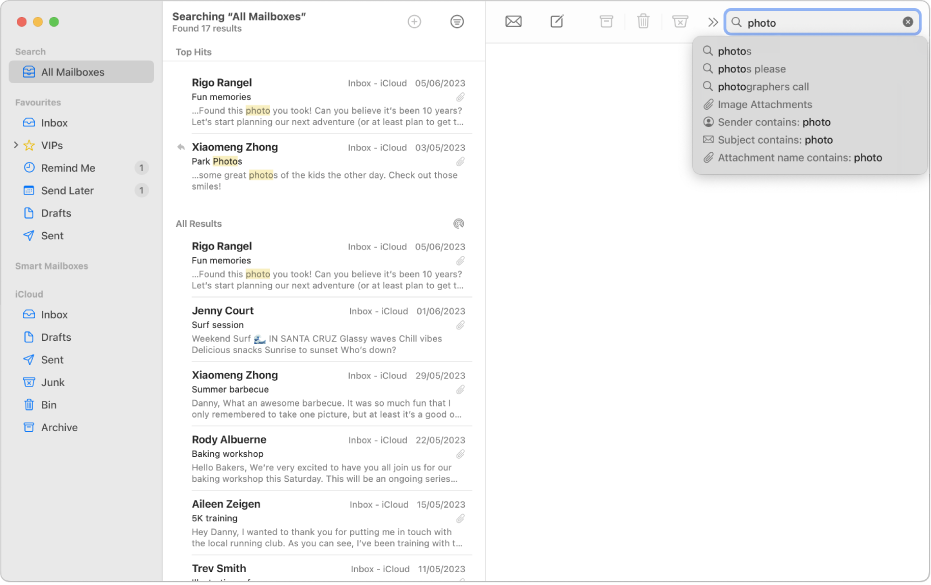Click the Archive message toolbar icon
The image size is (931, 585).
(606, 21)
